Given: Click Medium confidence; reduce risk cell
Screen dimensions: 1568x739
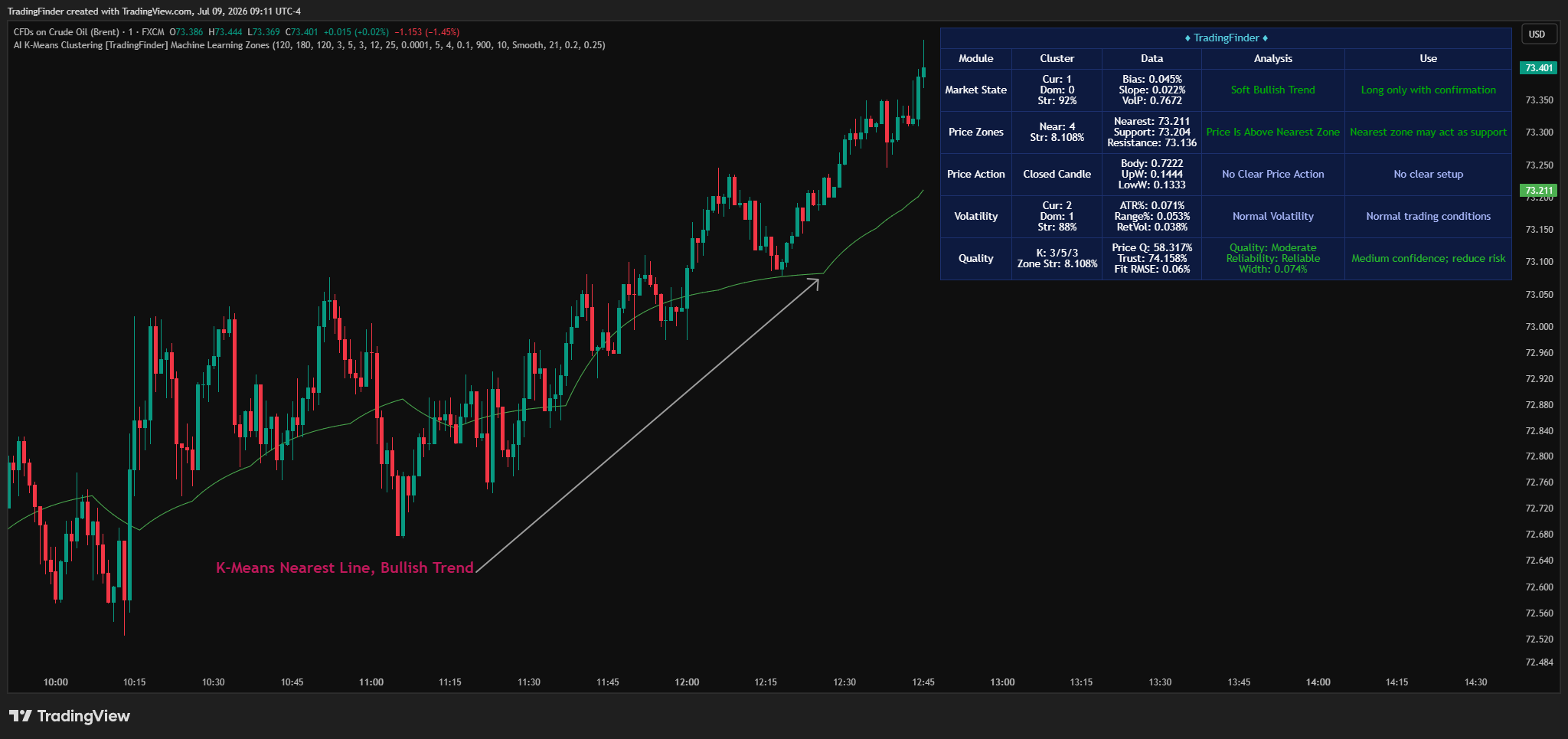Looking at the screenshot, I should point(1429,258).
